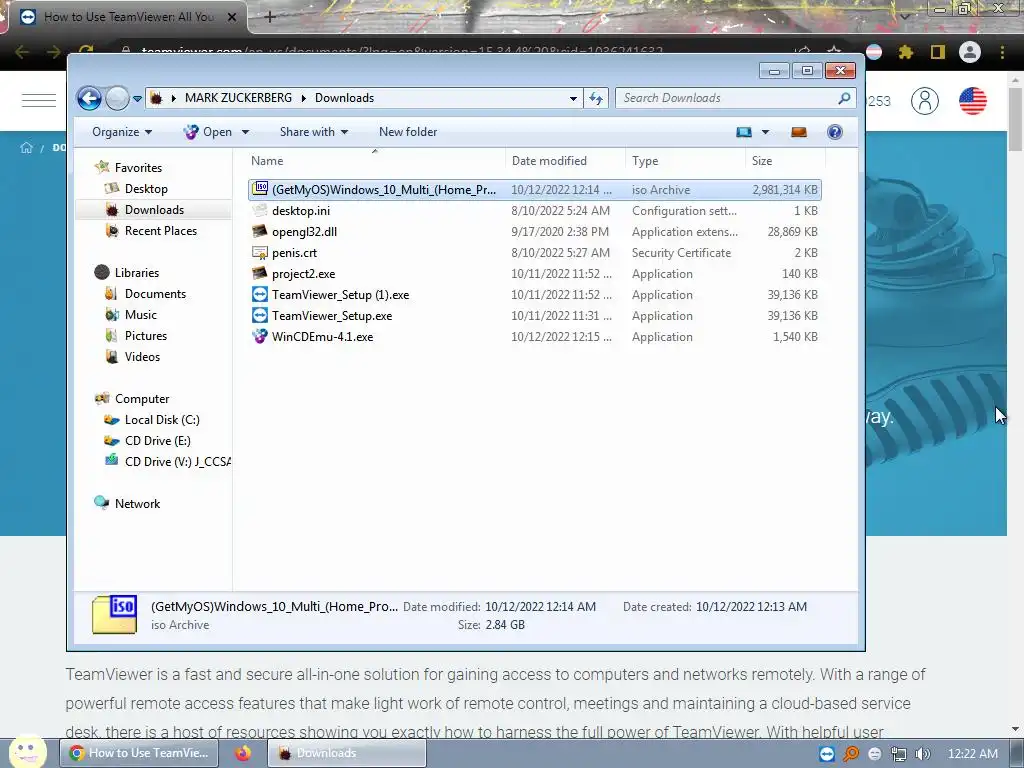Click the MARK ZUCKERBERG breadcrumb
The width and height of the screenshot is (1024, 768).
click(238, 98)
